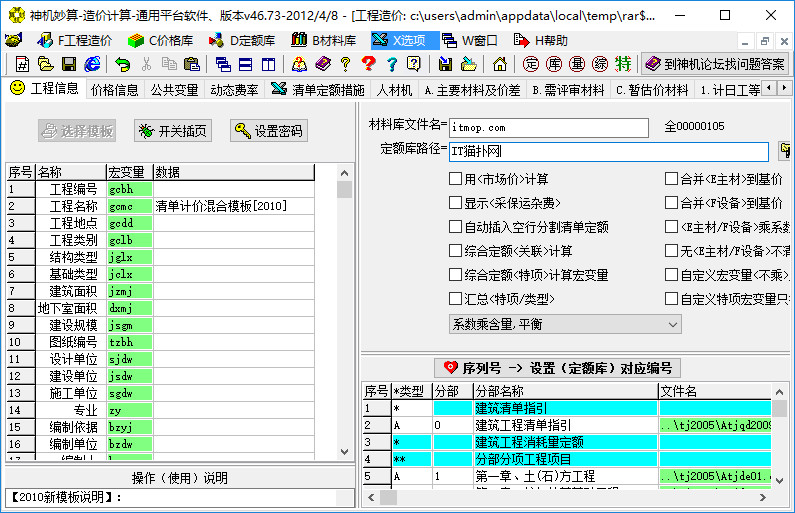
Task: Click the open folder toolbar icon
Action: 46,63
